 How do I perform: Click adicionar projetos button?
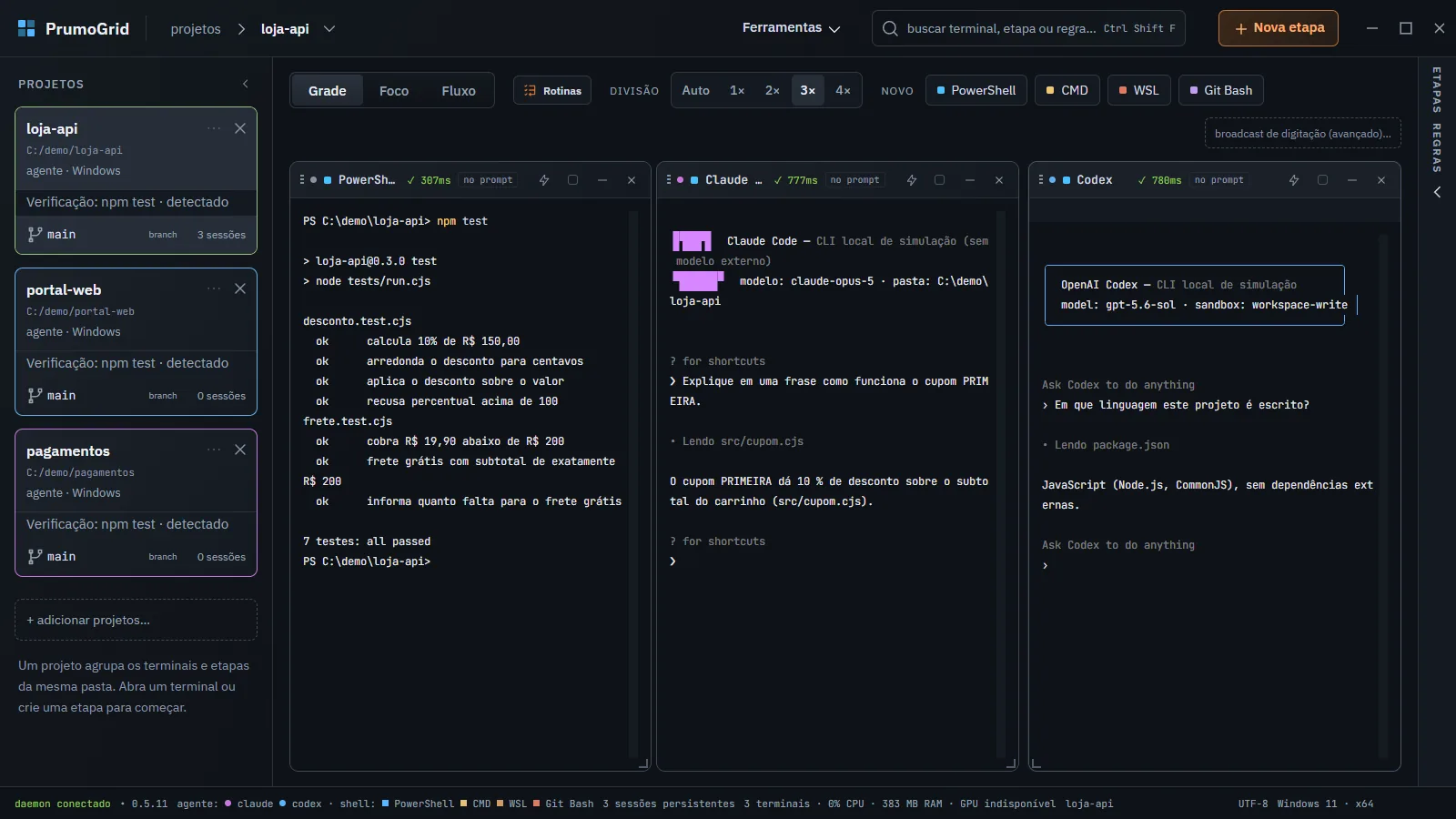tap(136, 620)
